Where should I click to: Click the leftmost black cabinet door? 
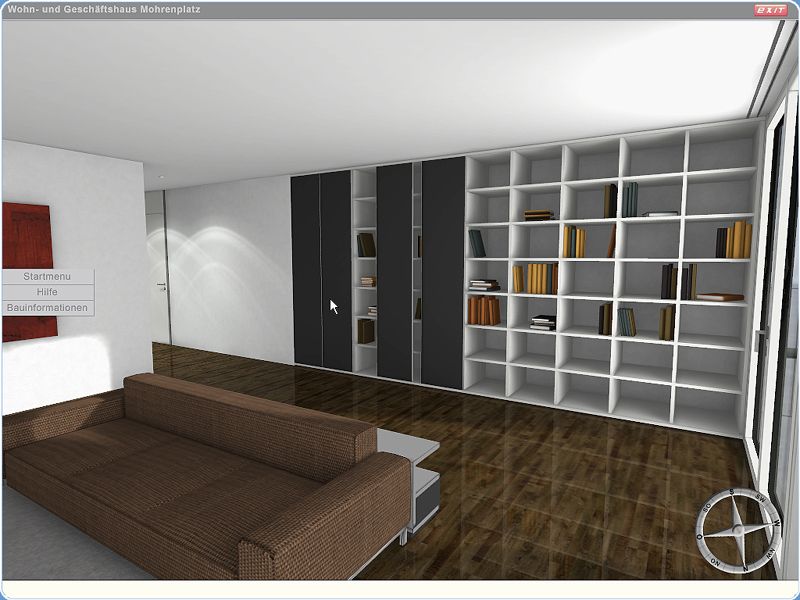tap(305, 270)
